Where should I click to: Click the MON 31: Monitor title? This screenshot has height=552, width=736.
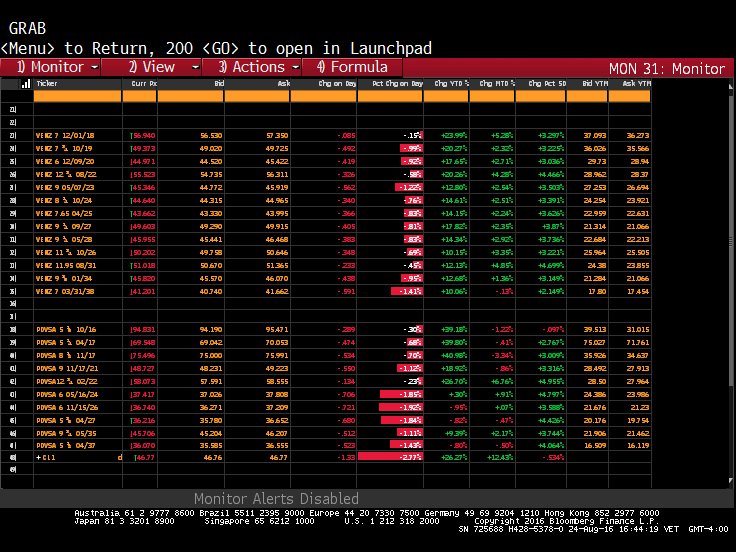click(667, 69)
